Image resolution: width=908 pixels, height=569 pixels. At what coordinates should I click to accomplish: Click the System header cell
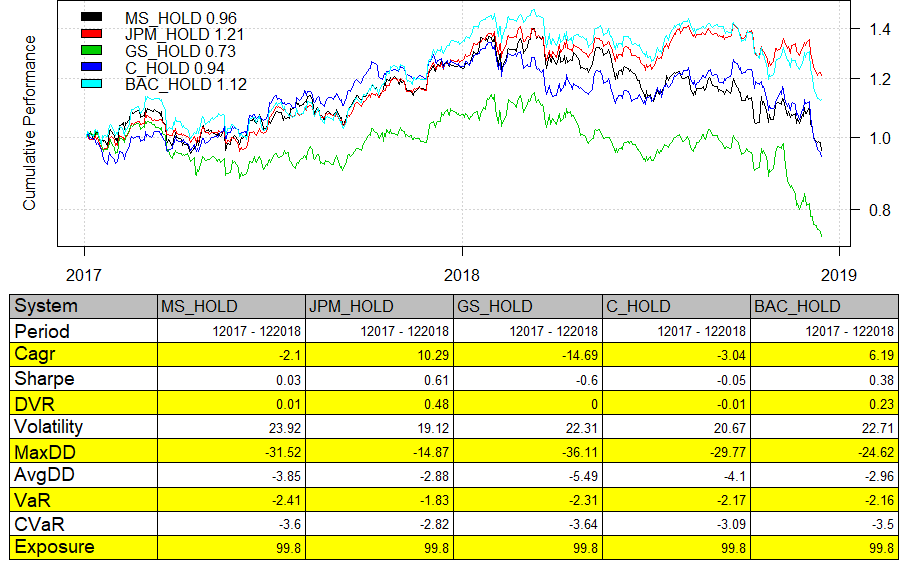83,306
